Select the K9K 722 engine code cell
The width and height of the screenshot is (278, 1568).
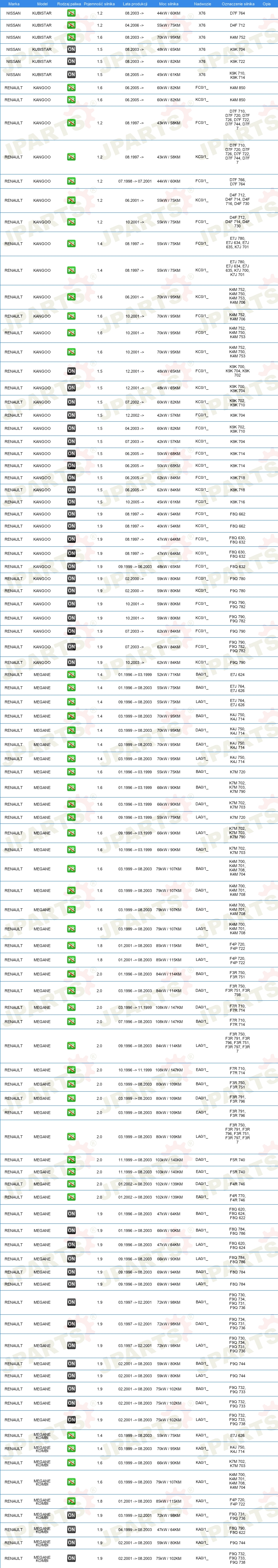(x=238, y=61)
